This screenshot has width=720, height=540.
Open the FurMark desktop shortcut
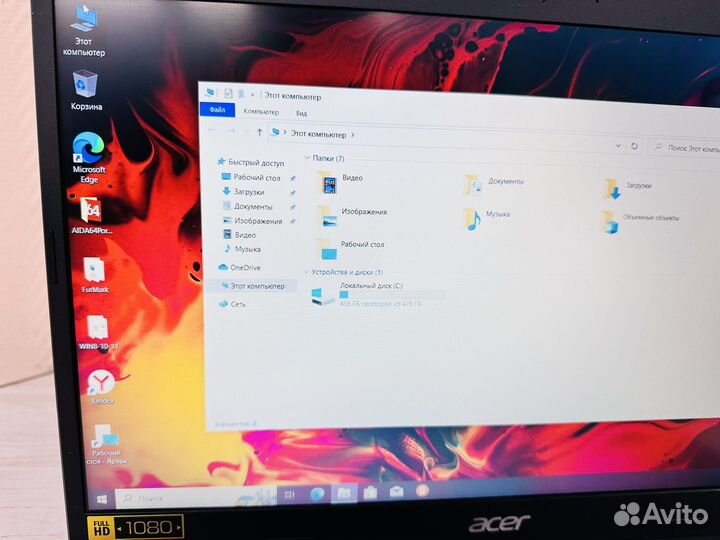[95, 275]
